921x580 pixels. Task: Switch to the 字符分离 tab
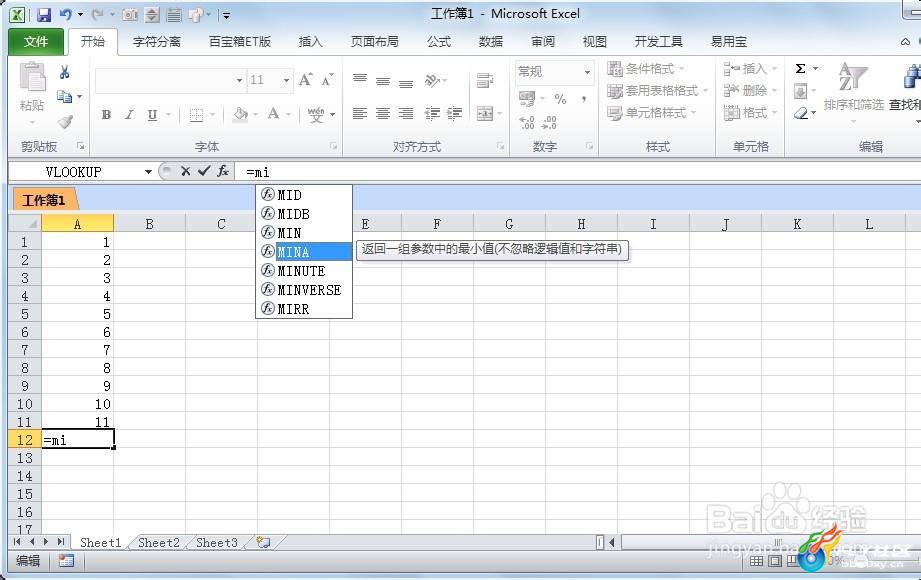(157, 42)
